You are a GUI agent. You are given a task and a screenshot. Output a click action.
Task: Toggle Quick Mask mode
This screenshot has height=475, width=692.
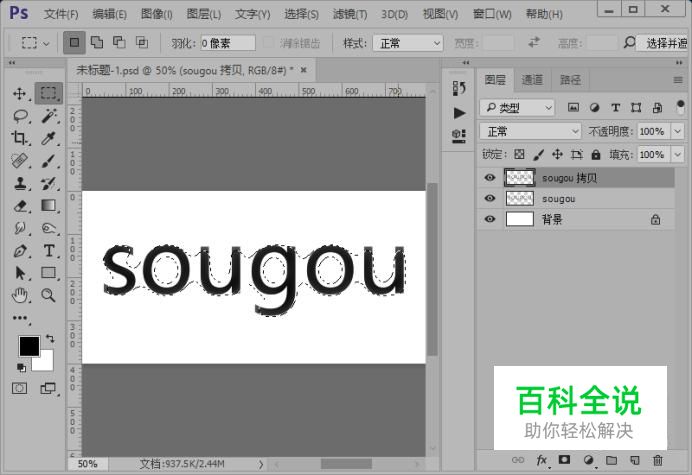click(x=19, y=388)
